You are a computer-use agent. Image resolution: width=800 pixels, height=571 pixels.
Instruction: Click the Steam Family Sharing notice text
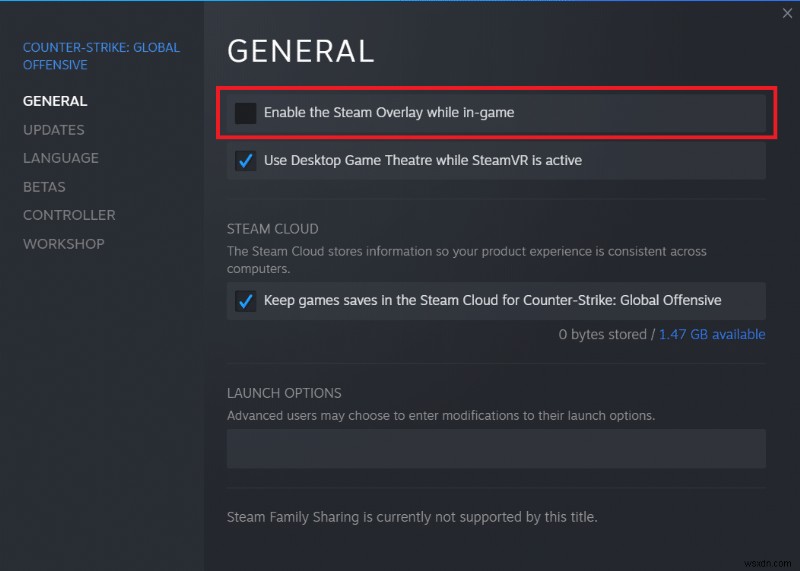click(412, 517)
